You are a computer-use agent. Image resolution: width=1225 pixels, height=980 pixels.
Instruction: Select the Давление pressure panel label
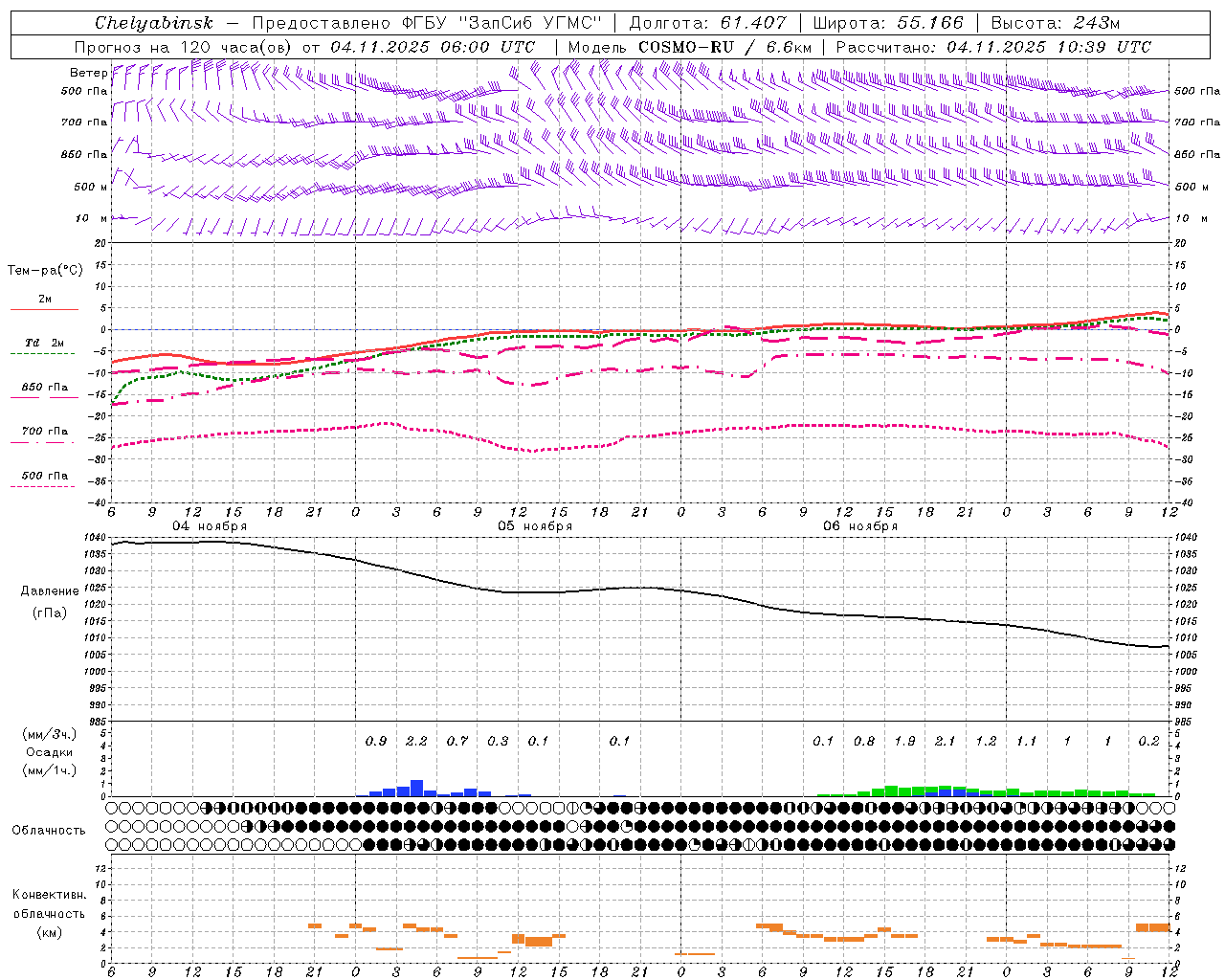coord(50,591)
